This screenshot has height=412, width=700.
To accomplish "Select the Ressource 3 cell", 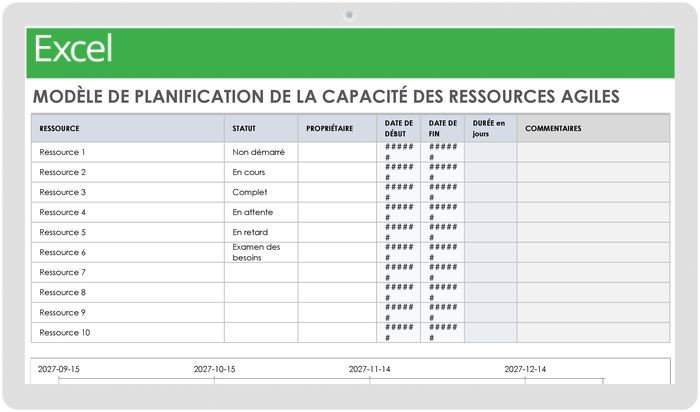I will (128, 192).
